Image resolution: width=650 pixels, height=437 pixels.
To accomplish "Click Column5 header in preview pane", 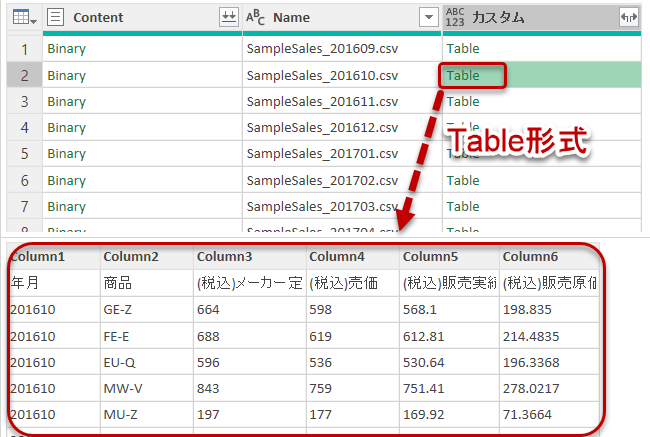I will [449, 257].
